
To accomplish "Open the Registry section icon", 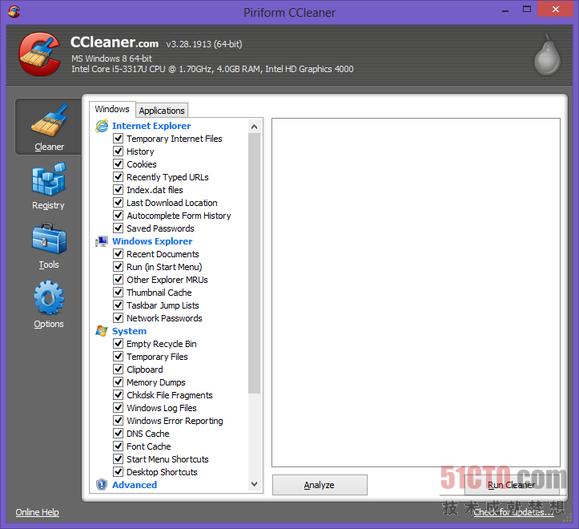I will [x=49, y=179].
